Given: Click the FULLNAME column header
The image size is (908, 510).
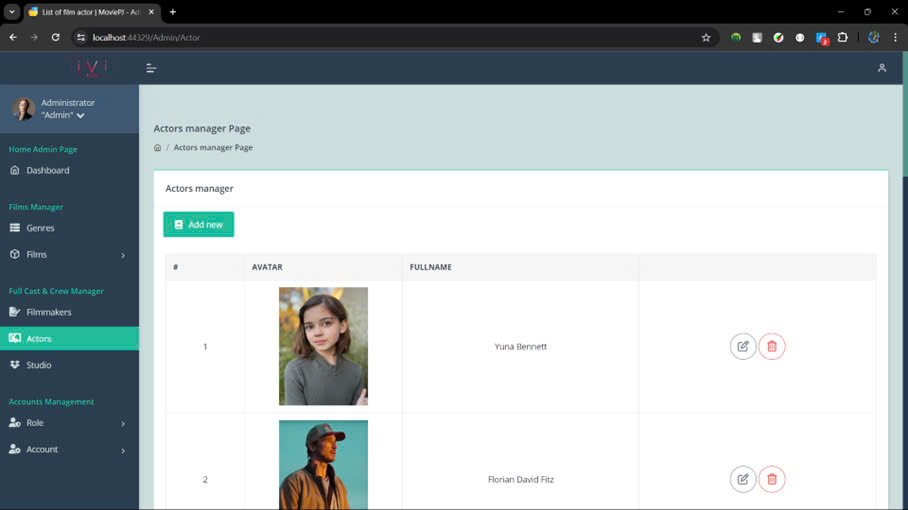Looking at the screenshot, I should coord(431,267).
